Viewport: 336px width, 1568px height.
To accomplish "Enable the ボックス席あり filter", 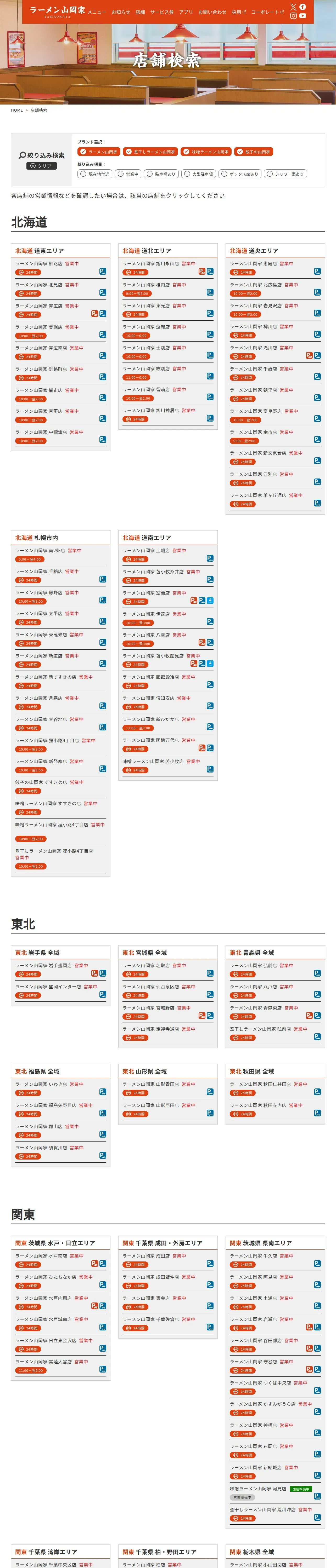I will (x=240, y=174).
